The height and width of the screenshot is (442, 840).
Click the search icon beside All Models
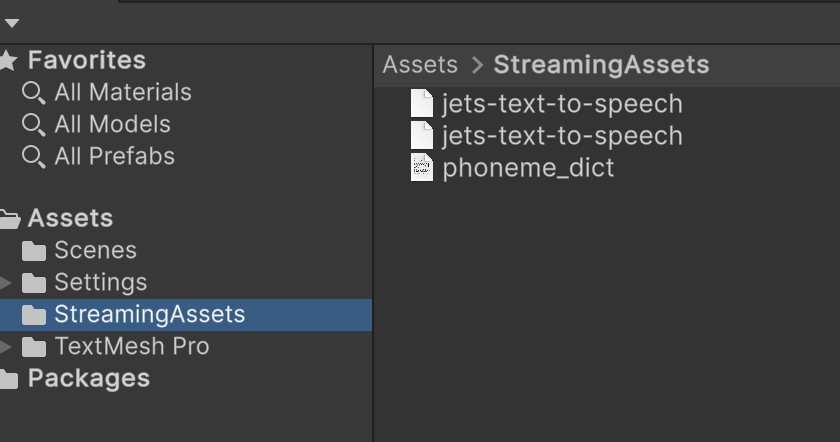click(x=34, y=125)
